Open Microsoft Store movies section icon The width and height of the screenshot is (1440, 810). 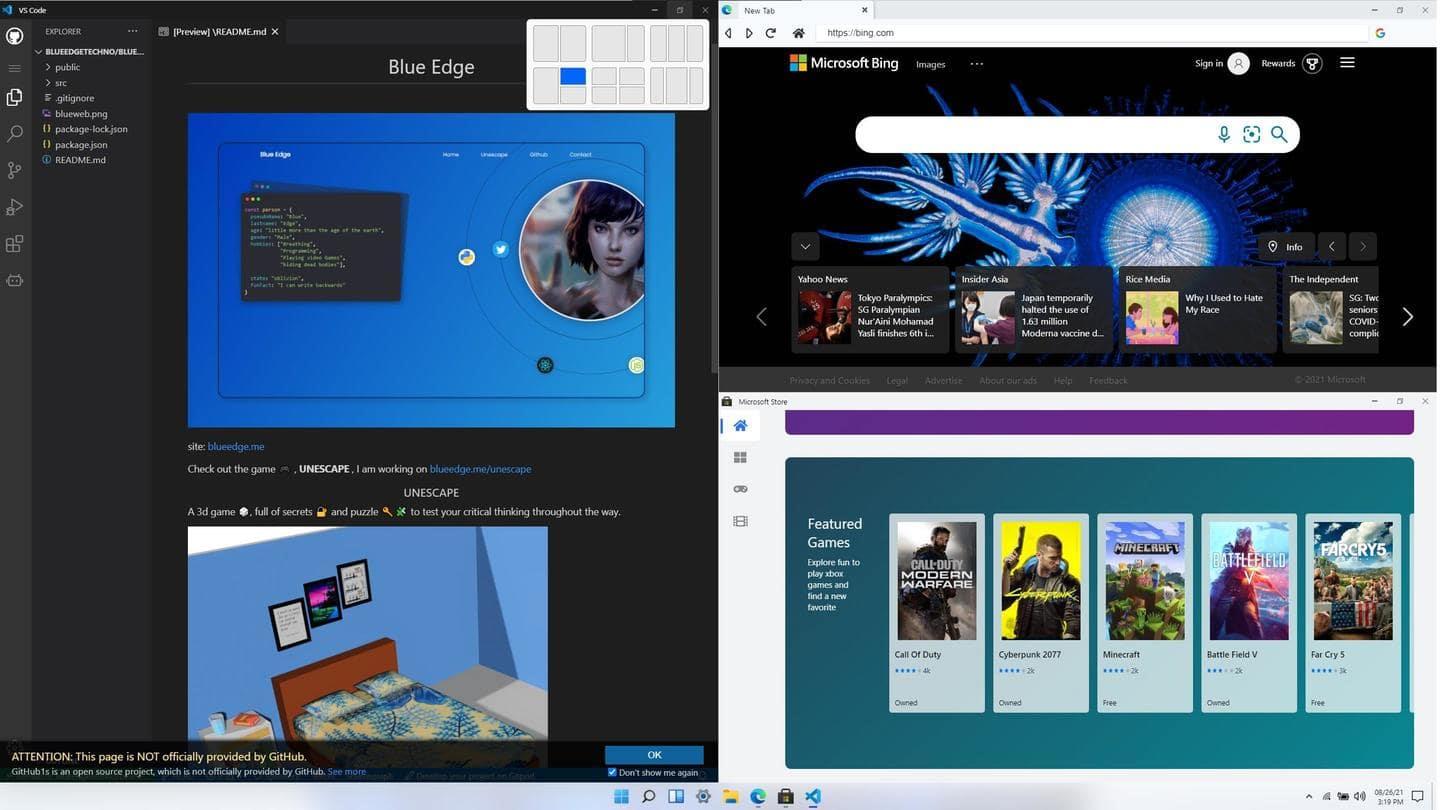(x=740, y=521)
